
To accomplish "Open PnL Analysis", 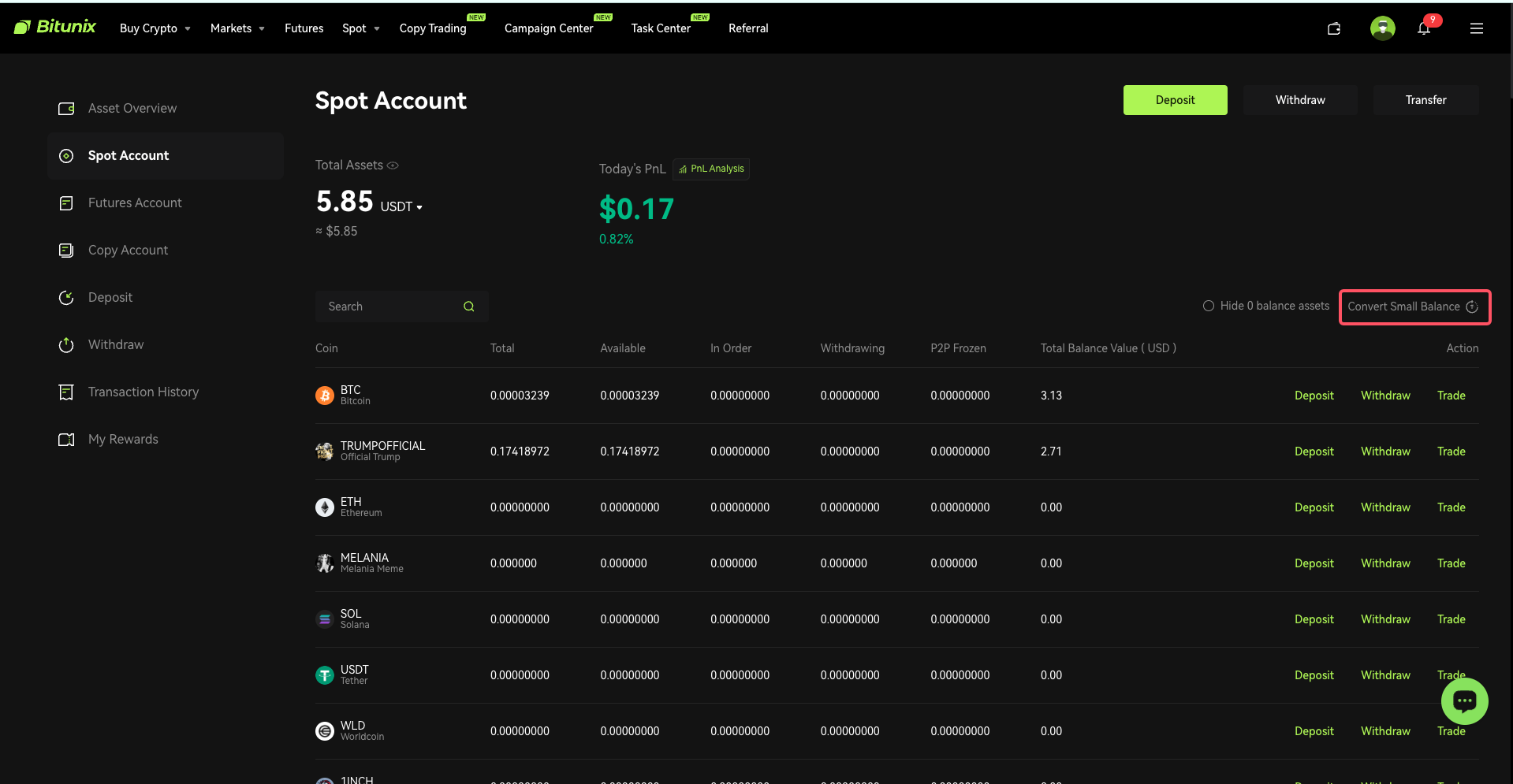I will (x=711, y=169).
